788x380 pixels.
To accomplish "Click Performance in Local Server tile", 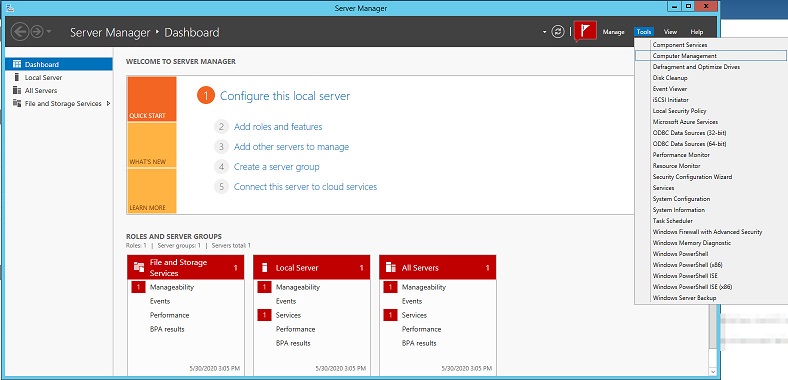I will click(x=296, y=329).
